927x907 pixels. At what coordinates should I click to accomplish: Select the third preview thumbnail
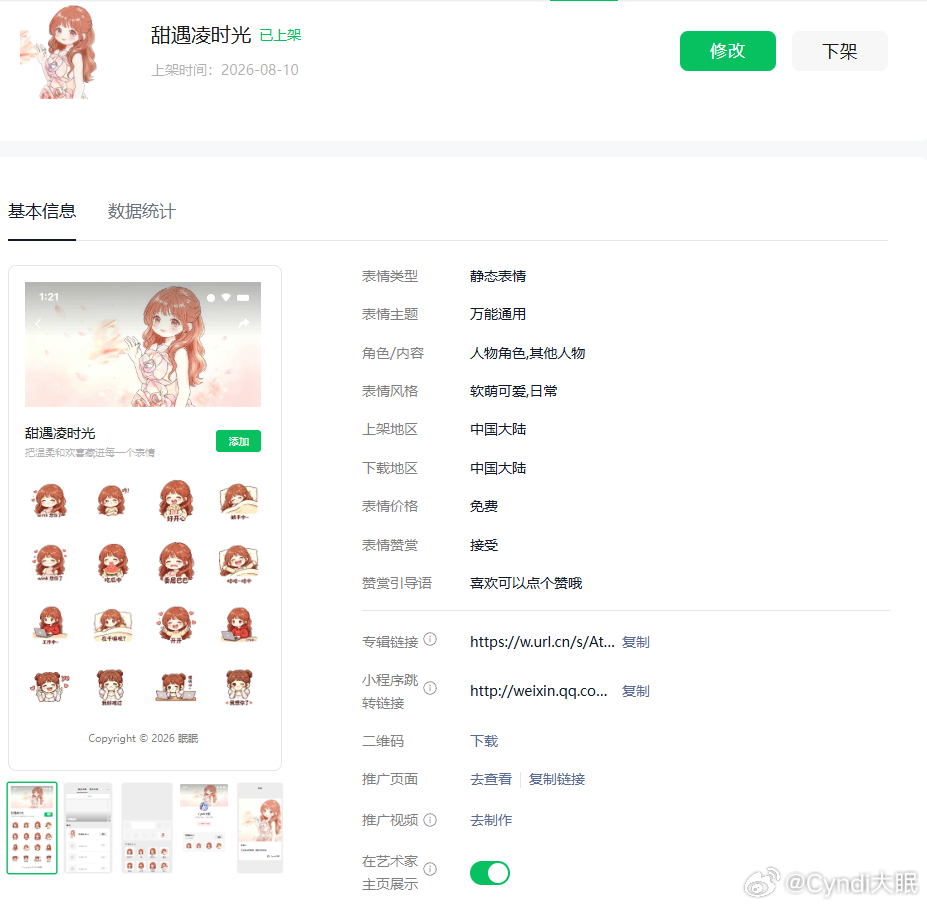[x=147, y=828]
